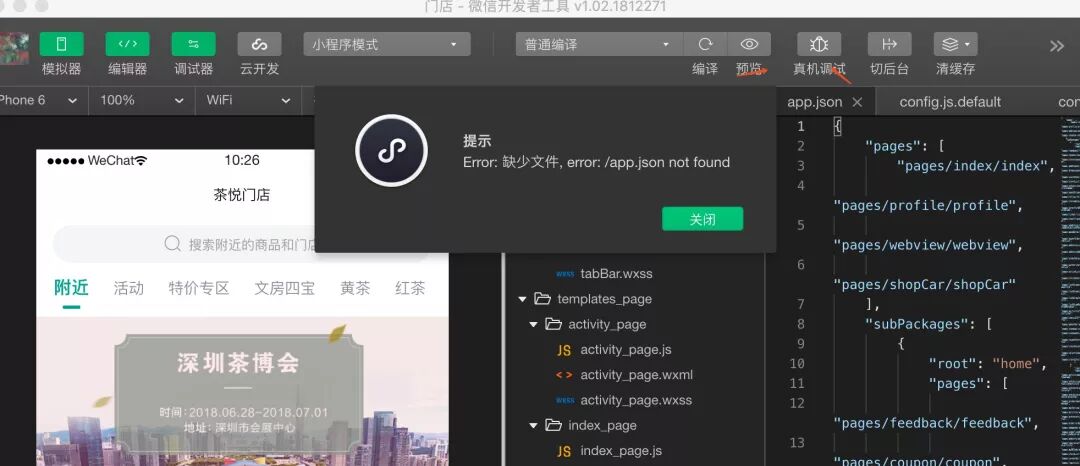Select the 活动 tab in simulator
The image size is (1080, 466).
pyautogui.click(x=129, y=288)
